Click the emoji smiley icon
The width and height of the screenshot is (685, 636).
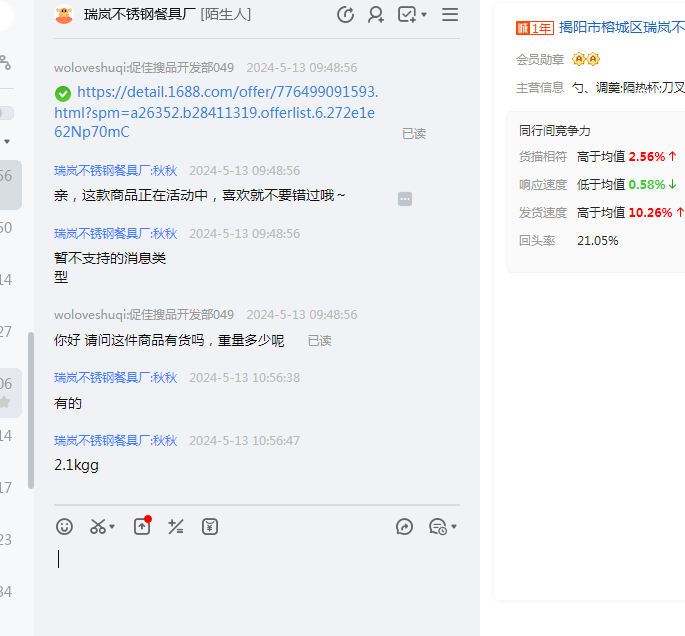coord(64,526)
